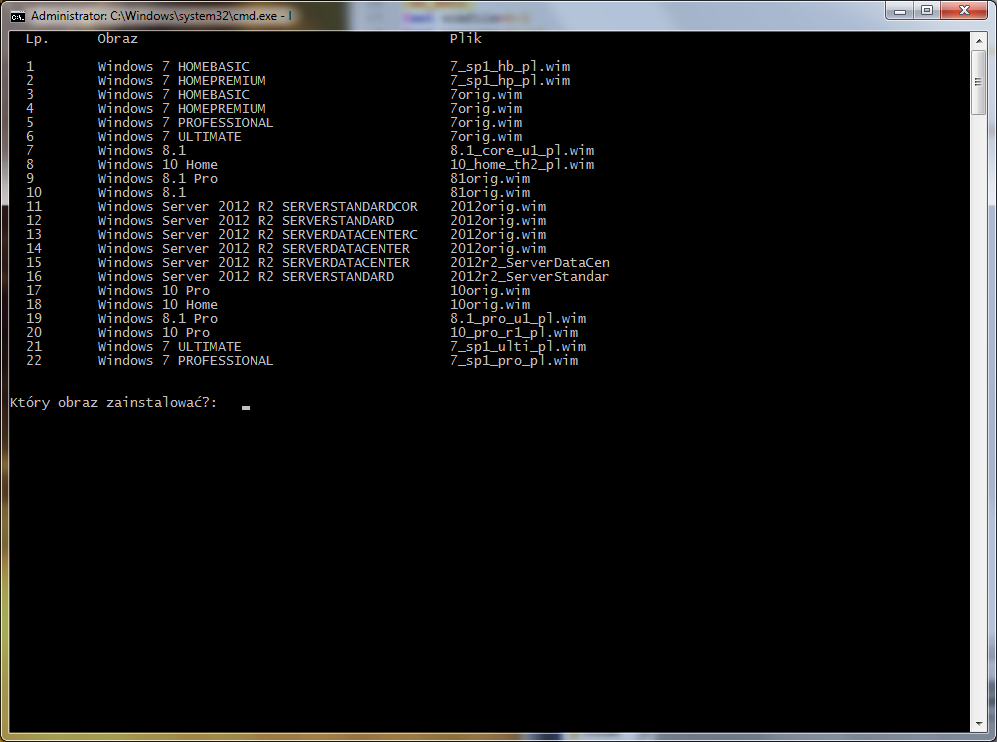Click 'Windows 7 PROFESSIONAL' in row 5

pyautogui.click(x=185, y=123)
